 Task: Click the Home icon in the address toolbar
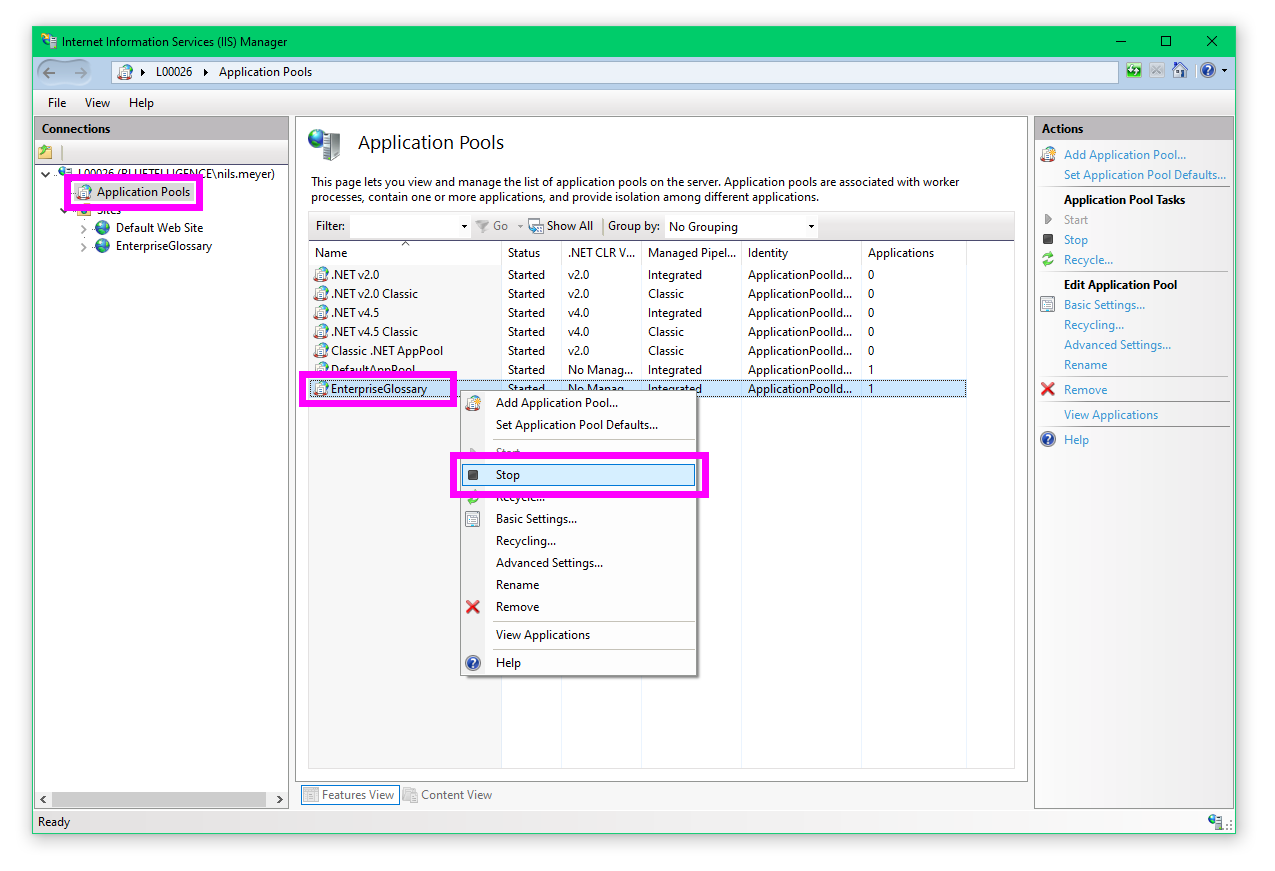[1180, 71]
